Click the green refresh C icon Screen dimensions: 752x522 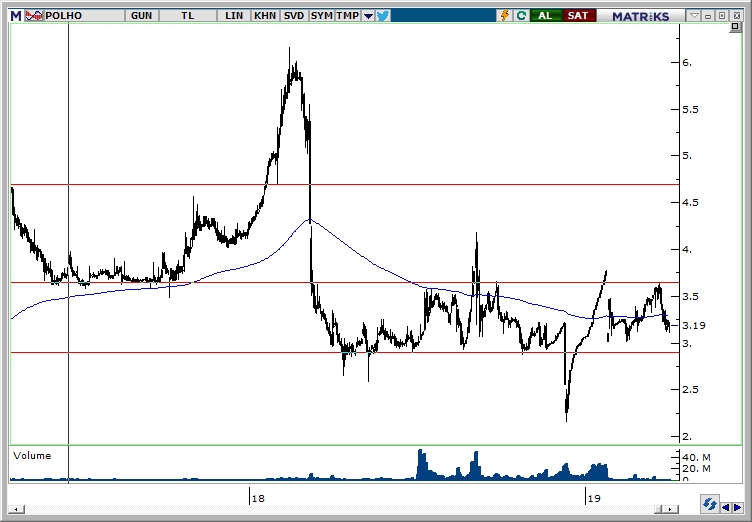pos(521,16)
